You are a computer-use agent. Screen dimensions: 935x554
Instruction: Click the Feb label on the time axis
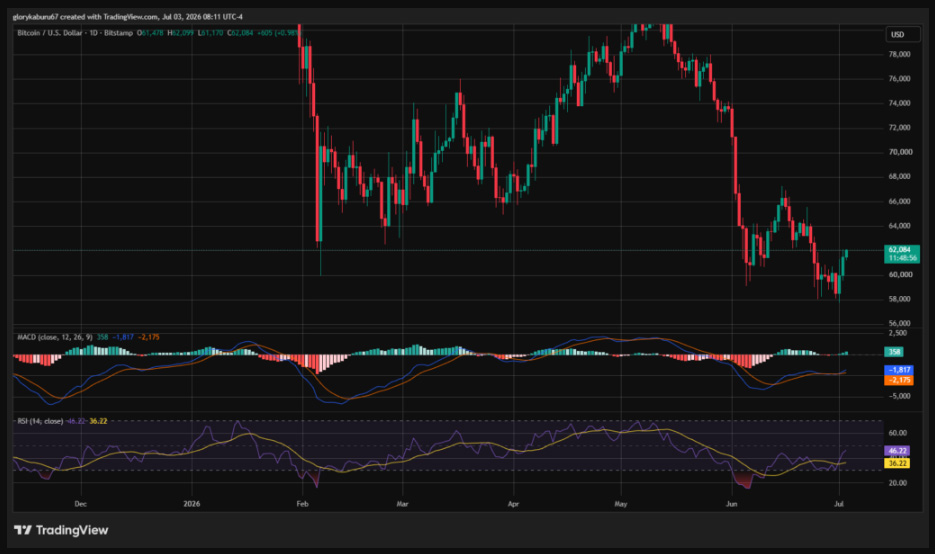[x=302, y=504]
